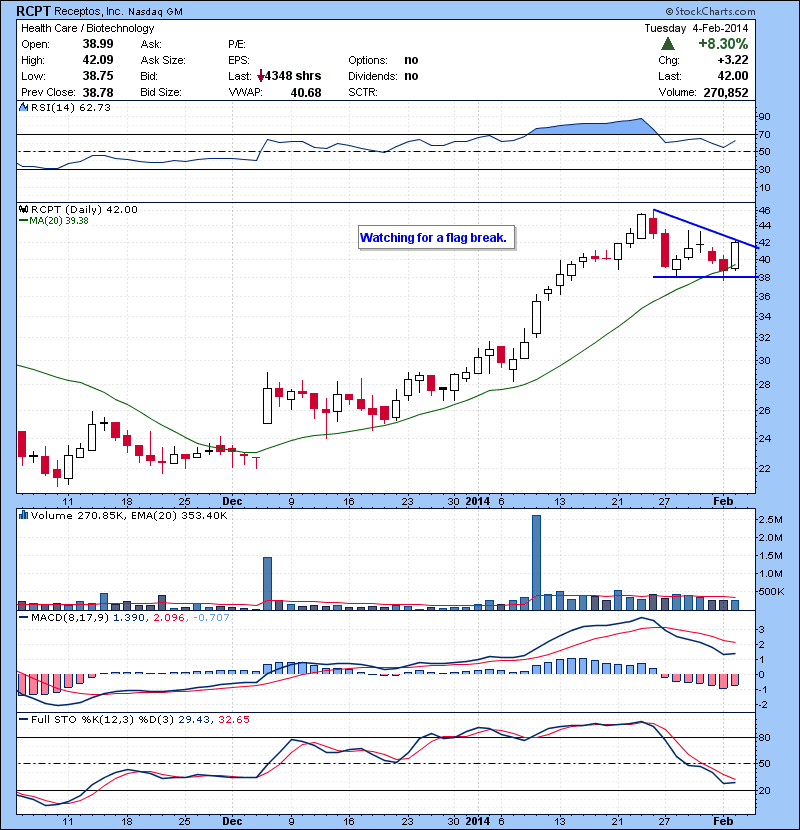The image size is (800, 830).
Task: Click the Full STO %D value 32.65
Action: point(233,720)
